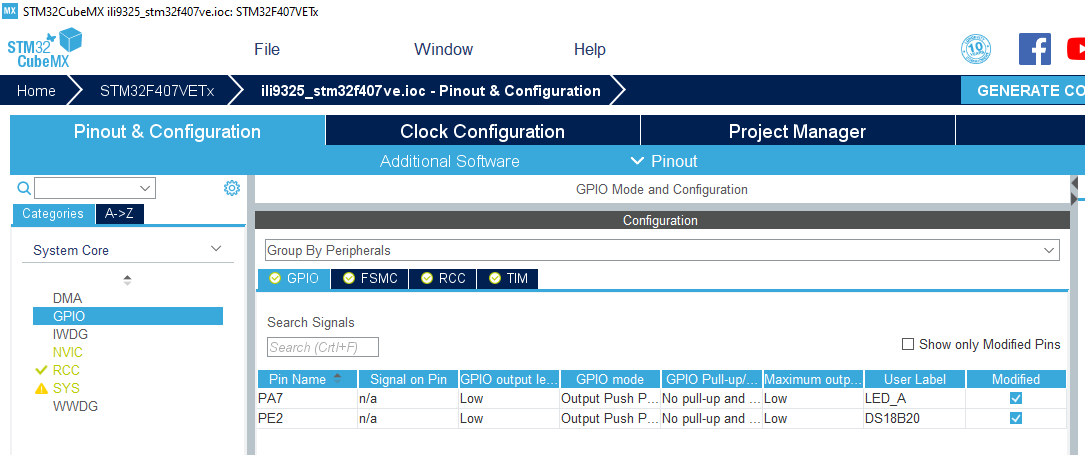Collapse the System Core category
The width and height of the screenshot is (1085, 455).
216,249
